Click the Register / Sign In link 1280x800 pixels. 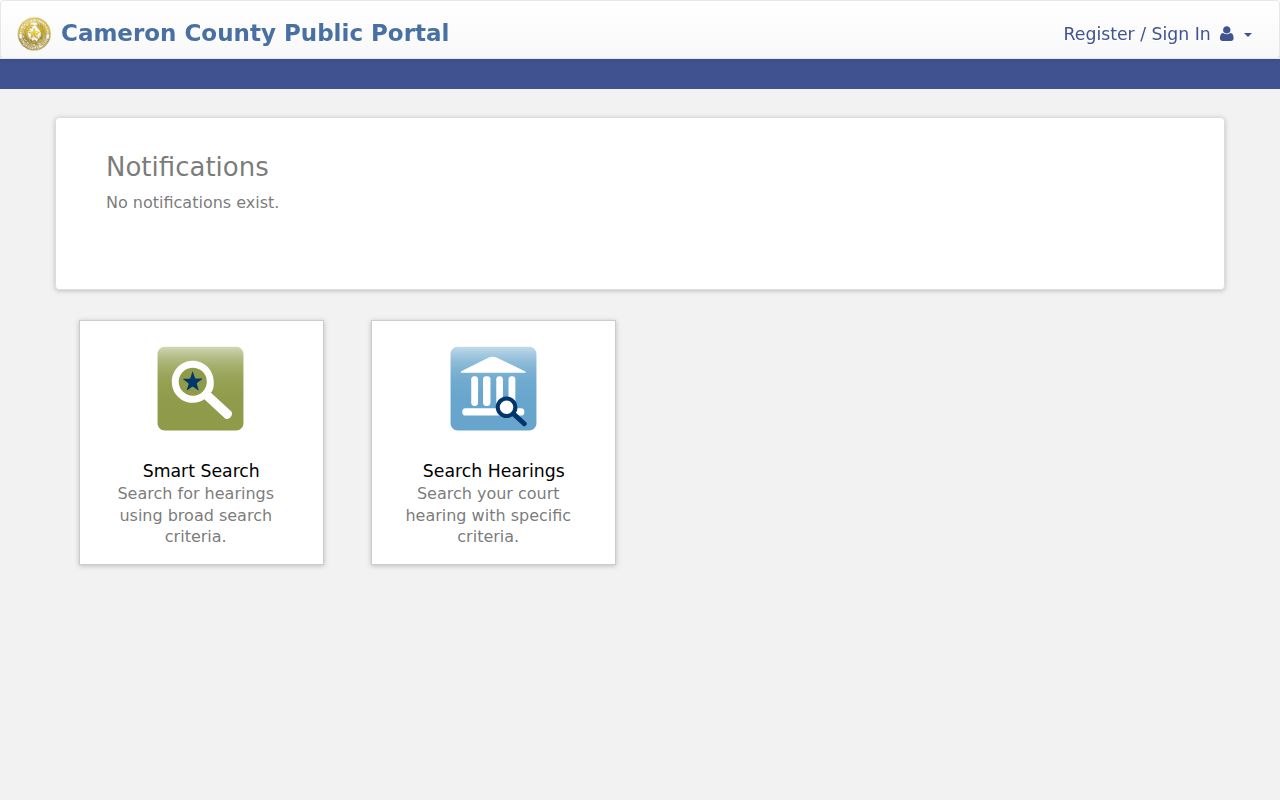pos(1136,34)
